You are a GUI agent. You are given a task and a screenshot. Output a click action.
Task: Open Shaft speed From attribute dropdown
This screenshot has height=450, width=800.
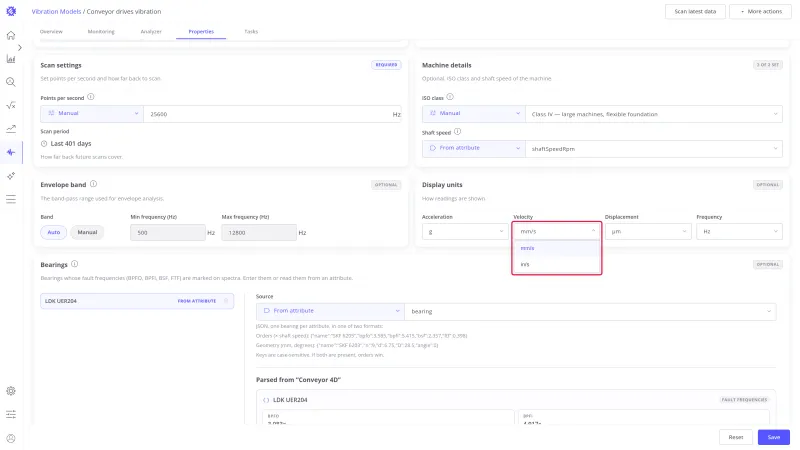click(473, 148)
